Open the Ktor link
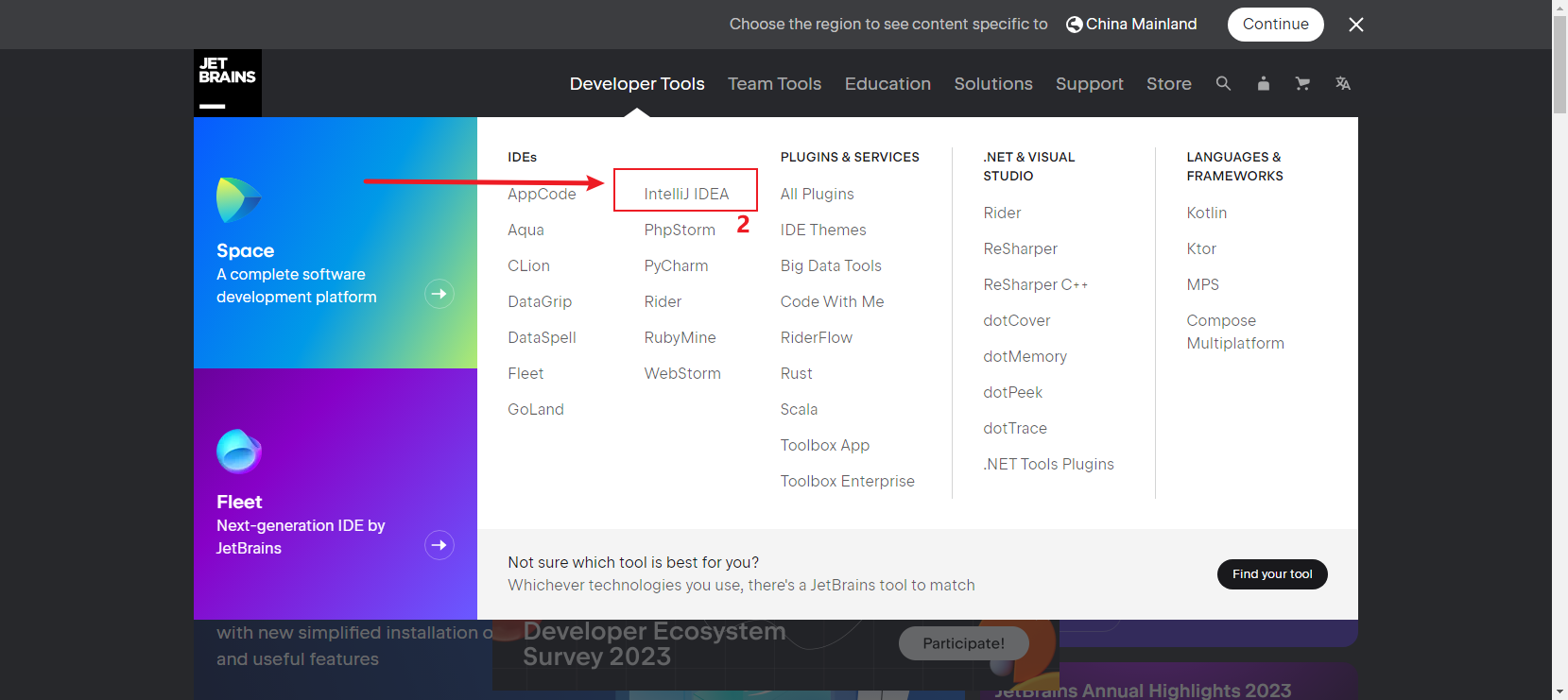 1201,248
